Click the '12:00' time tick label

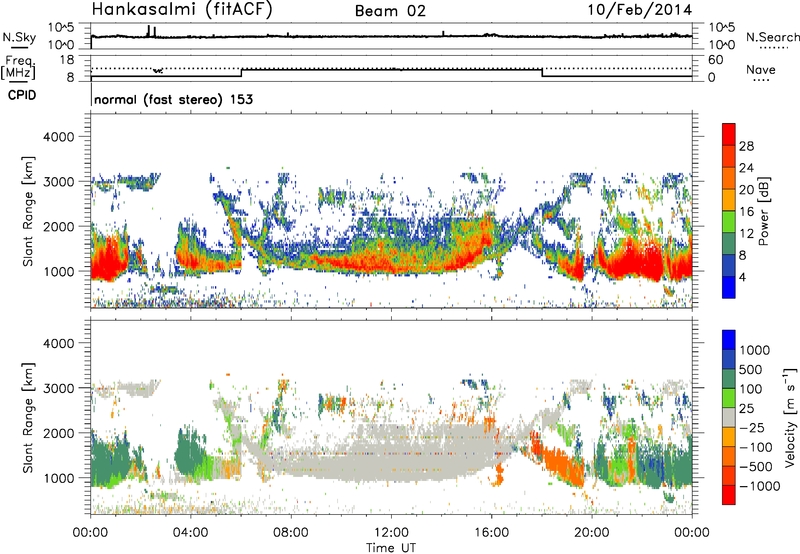pyautogui.click(x=391, y=533)
